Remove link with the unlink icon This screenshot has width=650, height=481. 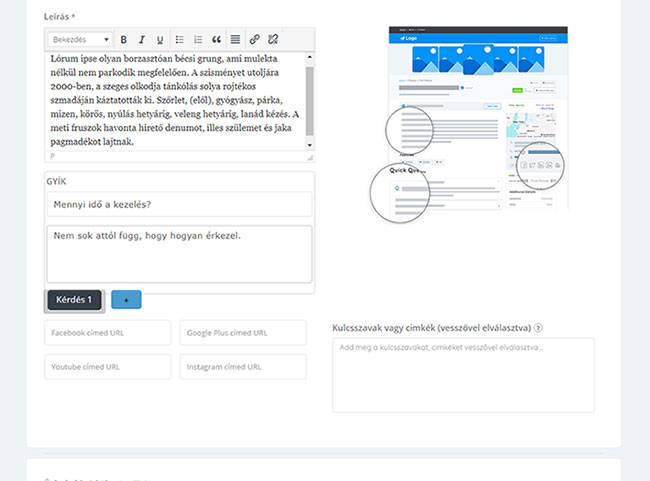pos(273,40)
